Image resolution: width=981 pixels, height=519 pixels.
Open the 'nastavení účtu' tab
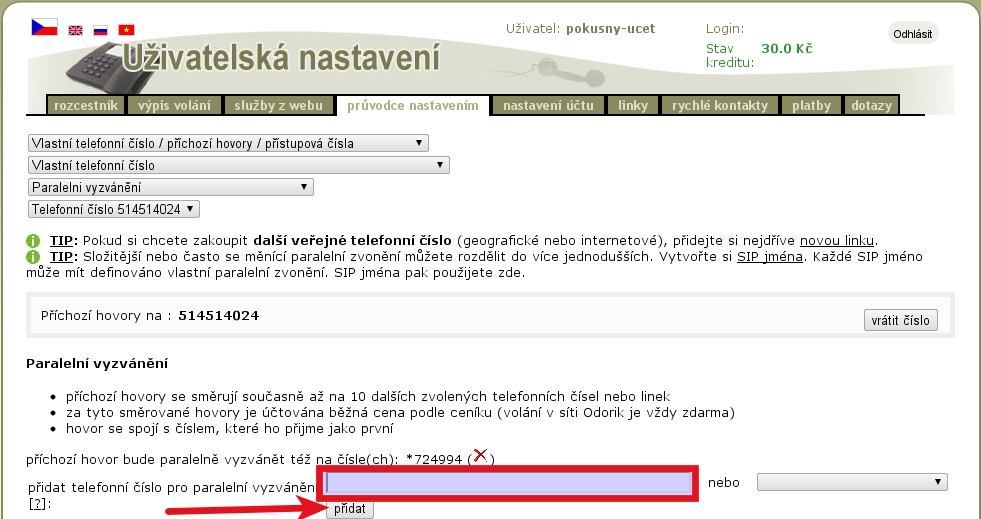point(548,105)
